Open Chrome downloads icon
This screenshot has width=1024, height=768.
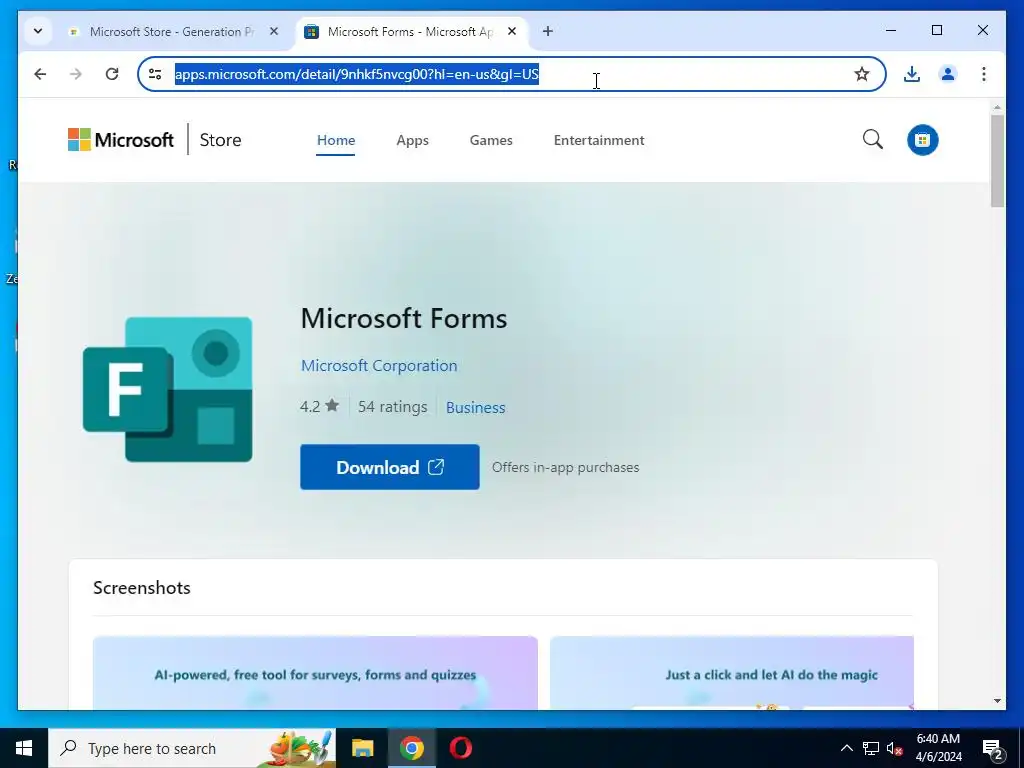(912, 74)
